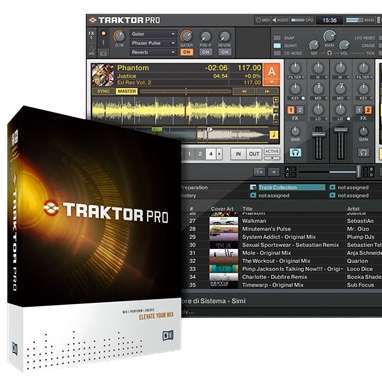Toggle the SNAP button above QUANT
Viewport: 382px width, 382px height.
(x=277, y=38)
